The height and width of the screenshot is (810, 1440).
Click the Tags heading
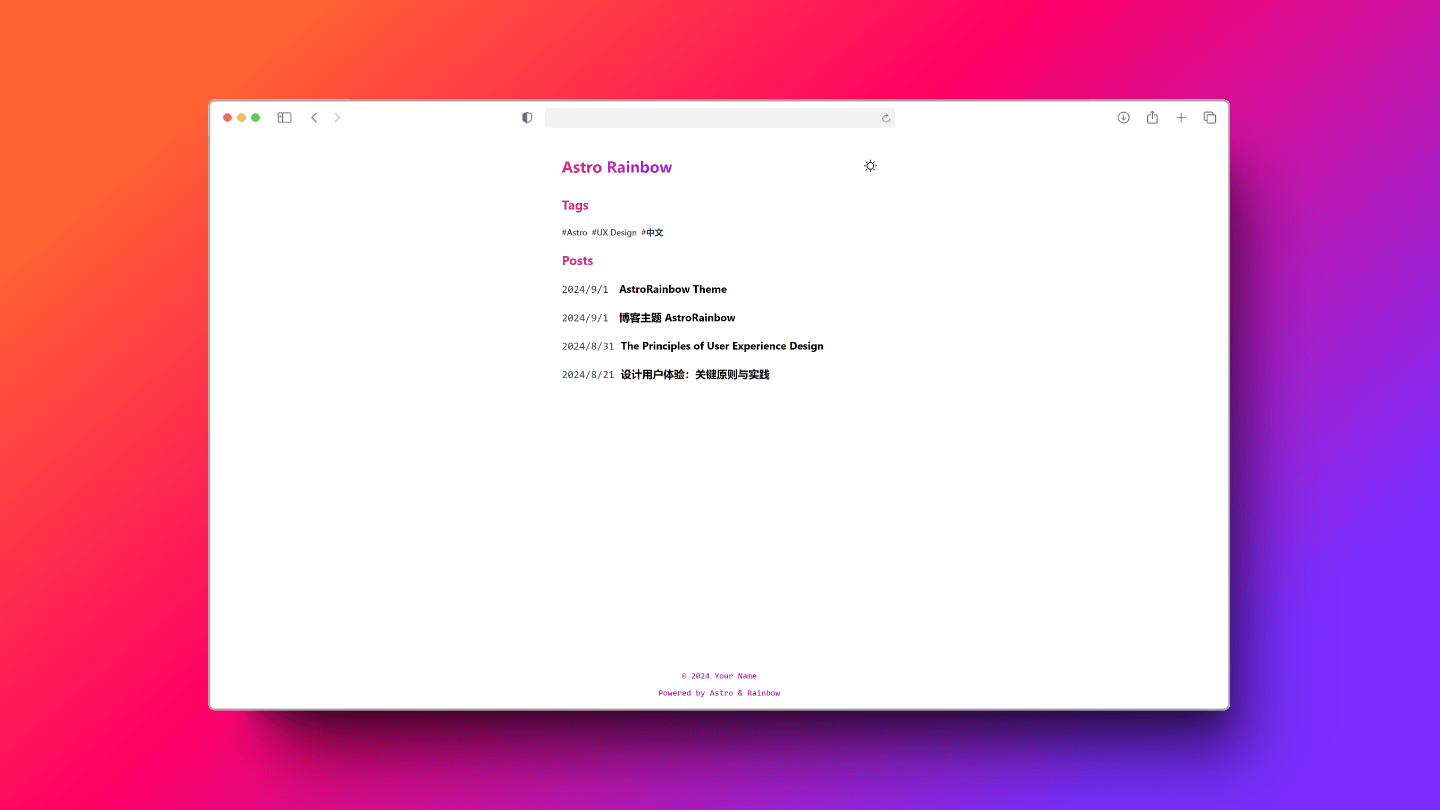(x=575, y=205)
